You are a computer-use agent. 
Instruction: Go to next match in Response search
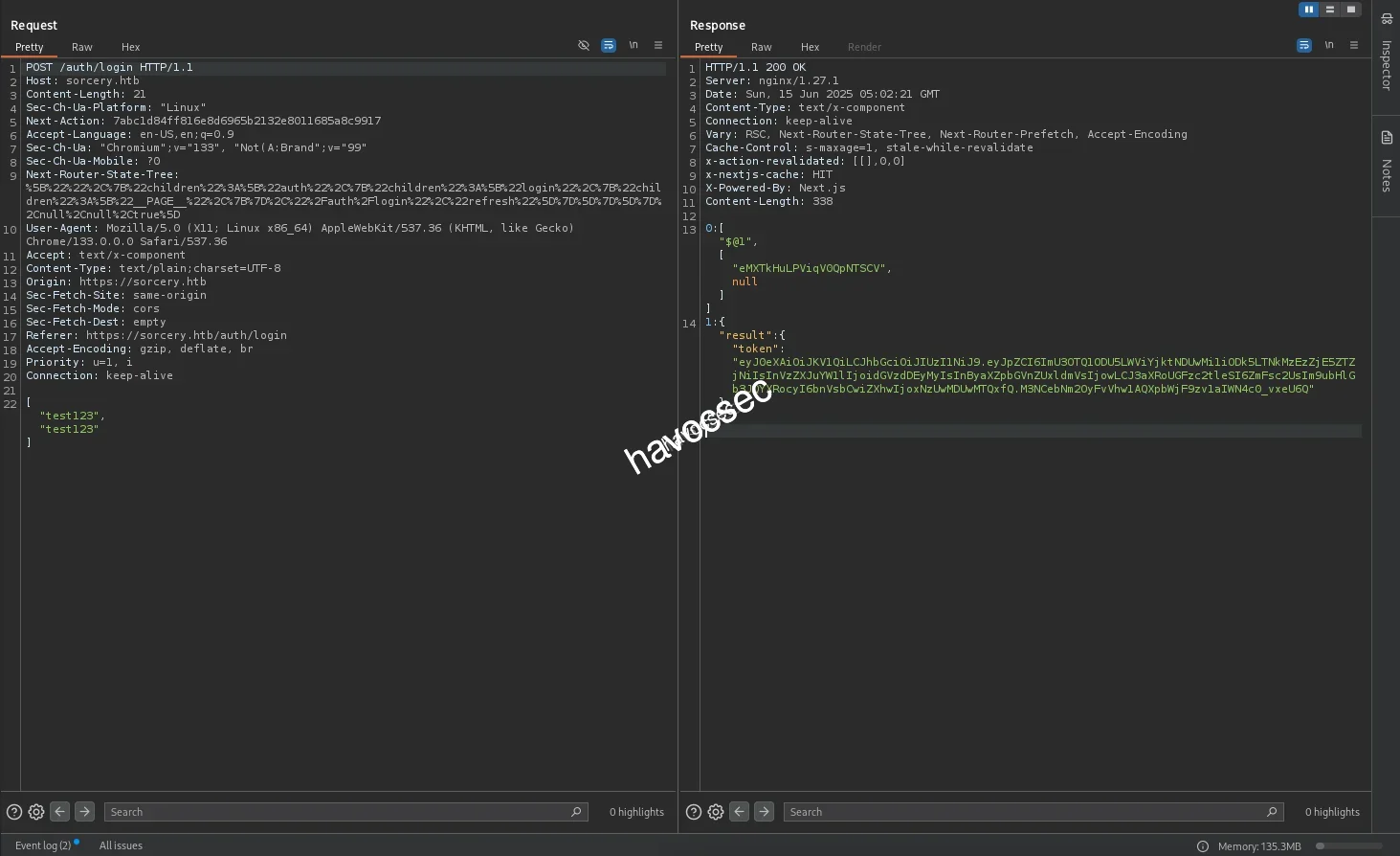click(x=764, y=812)
